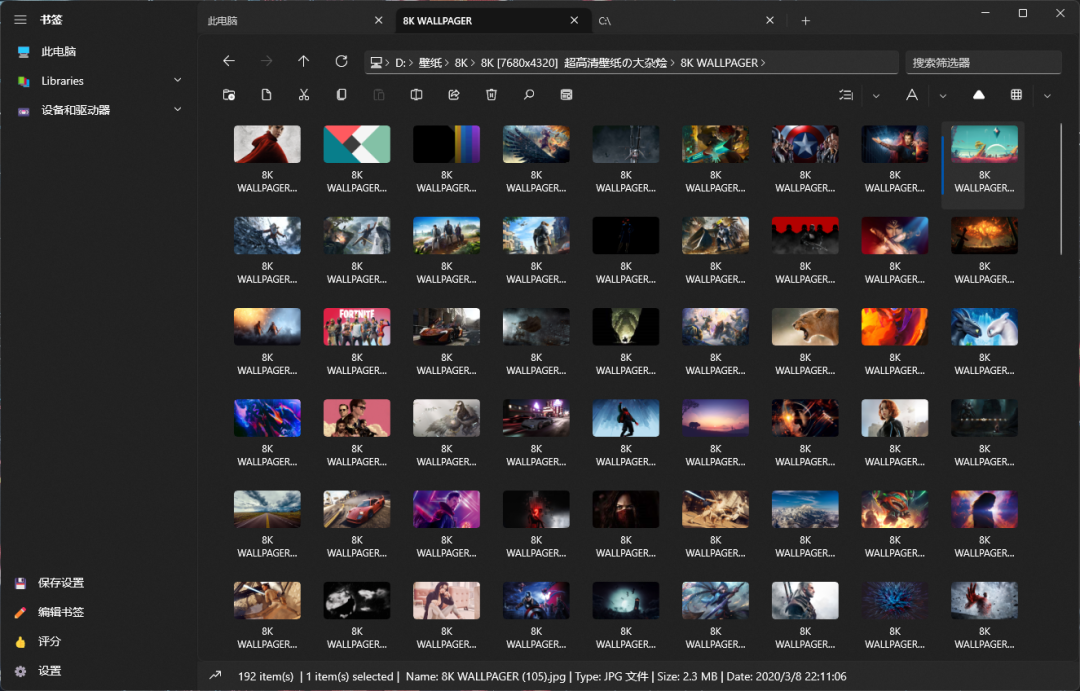
Task: Create a new file using toolbar icon
Action: [267, 95]
